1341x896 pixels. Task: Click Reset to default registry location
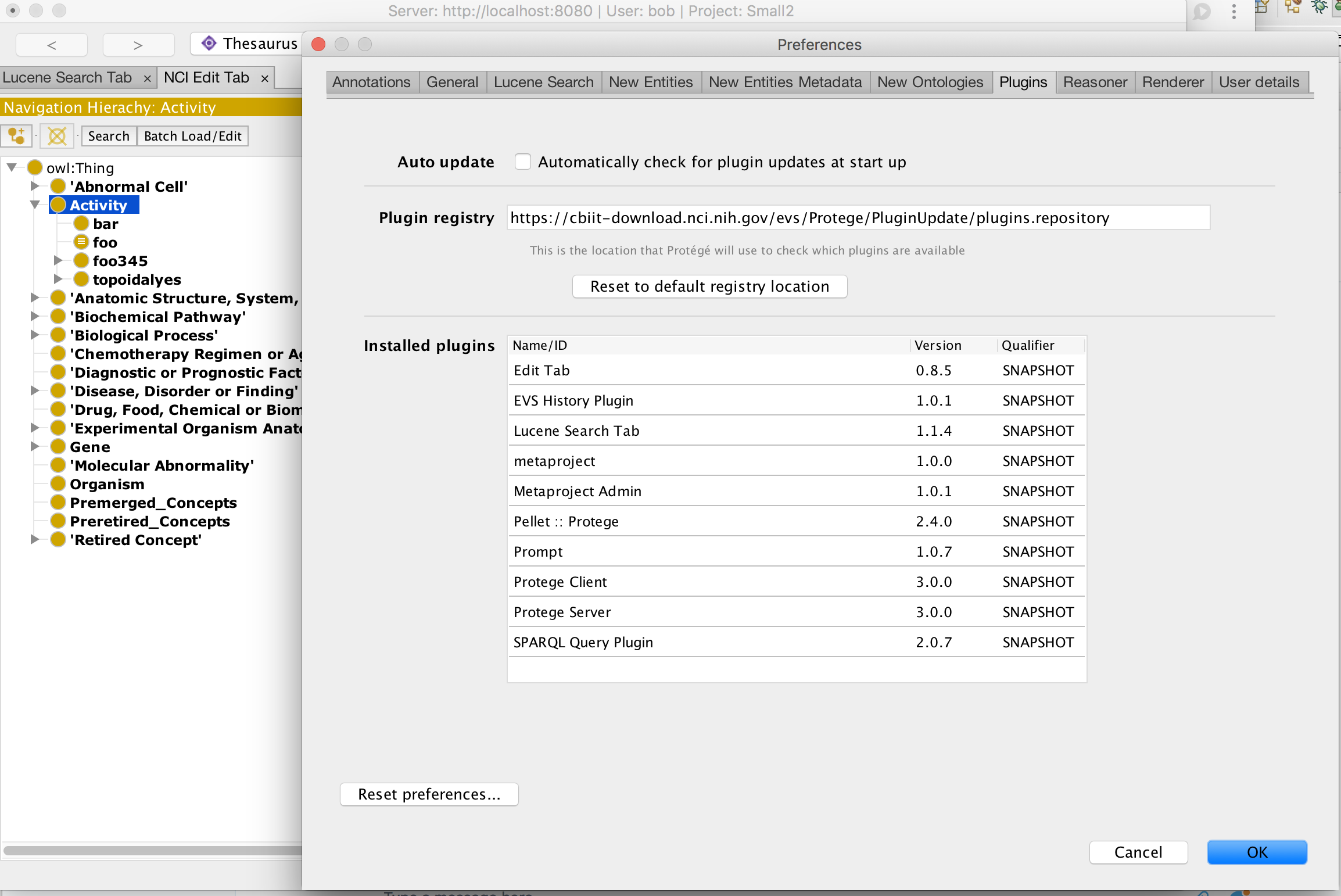click(x=709, y=286)
